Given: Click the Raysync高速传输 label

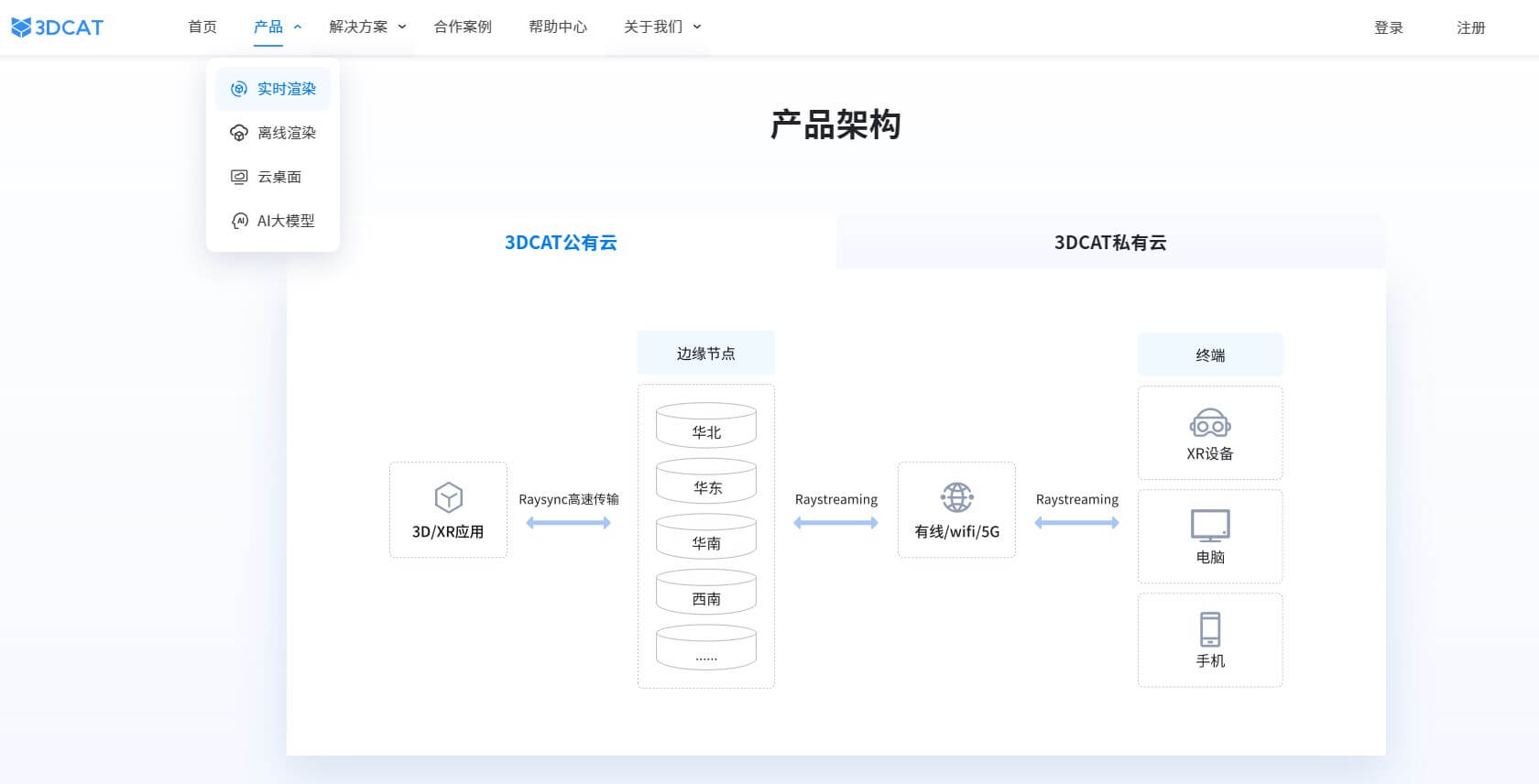Looking at the screenshot, I should (x=568, y=499).
